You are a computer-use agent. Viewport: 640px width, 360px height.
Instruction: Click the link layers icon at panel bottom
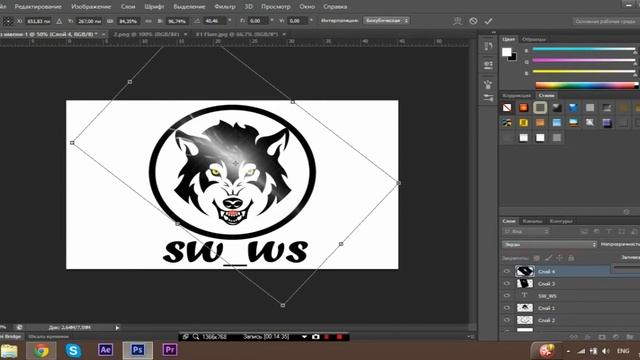573,337
